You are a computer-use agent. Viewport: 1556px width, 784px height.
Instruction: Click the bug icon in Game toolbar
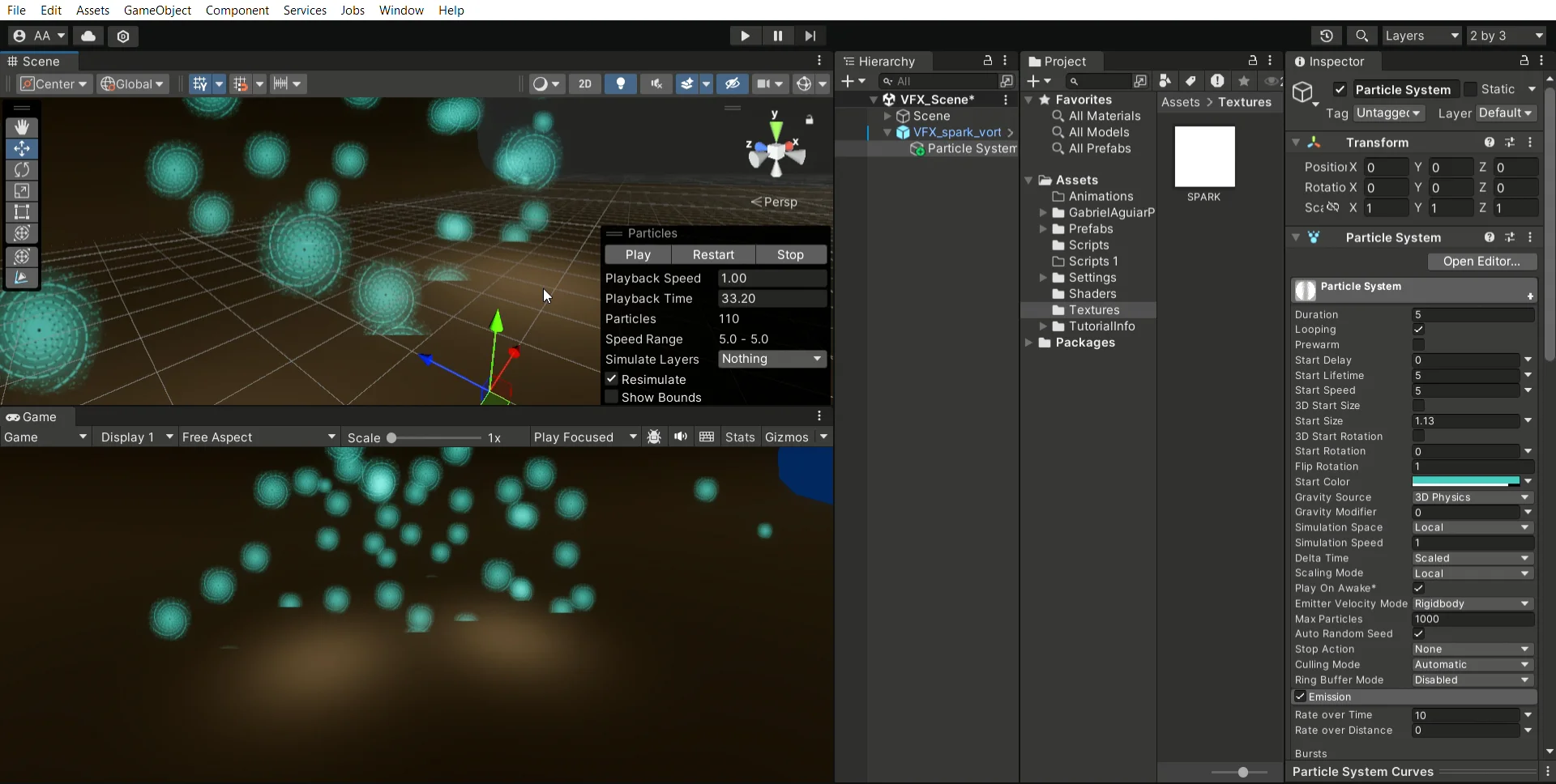(654, 437)
